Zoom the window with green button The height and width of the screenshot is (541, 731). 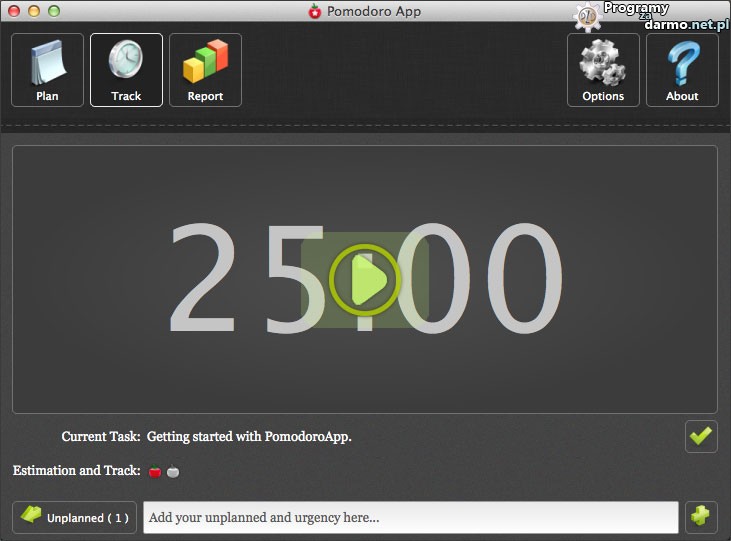point(53,11)
